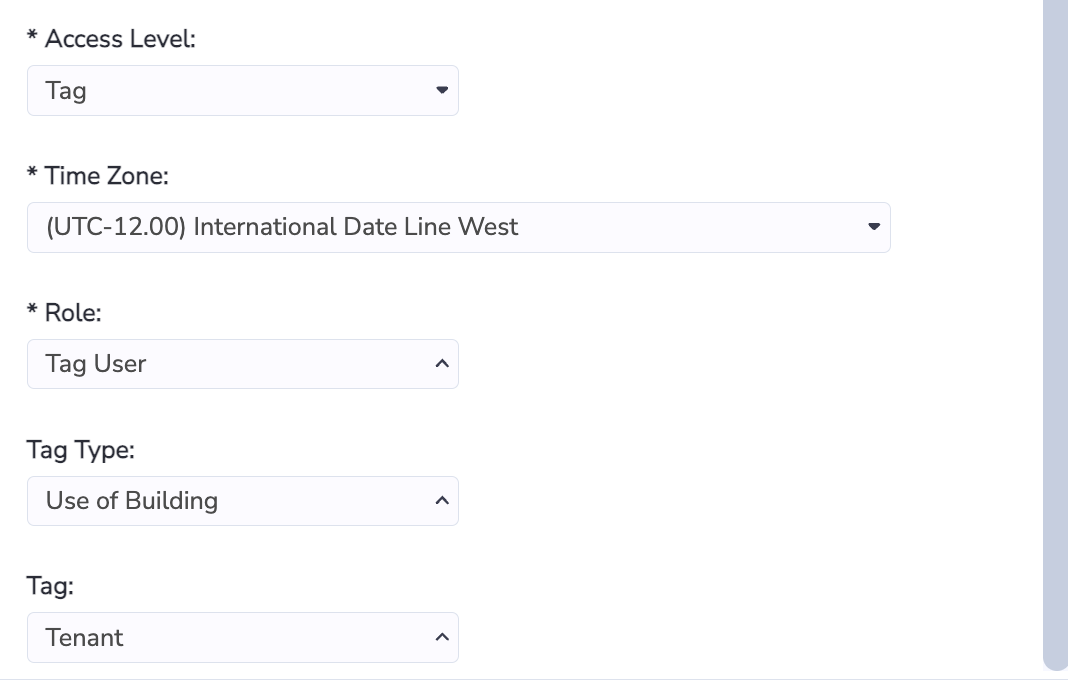1068x684 pixels.
Task: Click the Tag User value text
Action: (96, 364)
